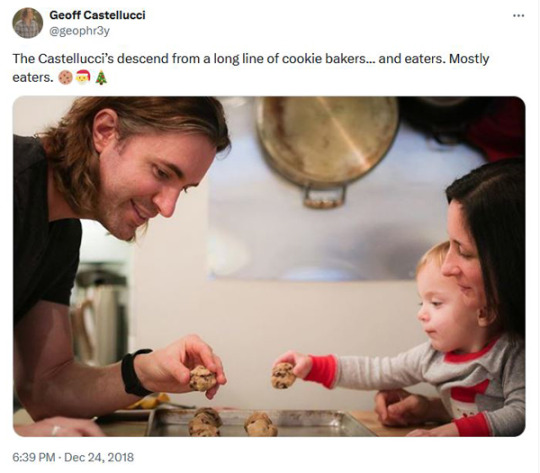The image size is (540, 473).
Task: Click the Christmas tree emoji
Action: [x=101, y=78]
